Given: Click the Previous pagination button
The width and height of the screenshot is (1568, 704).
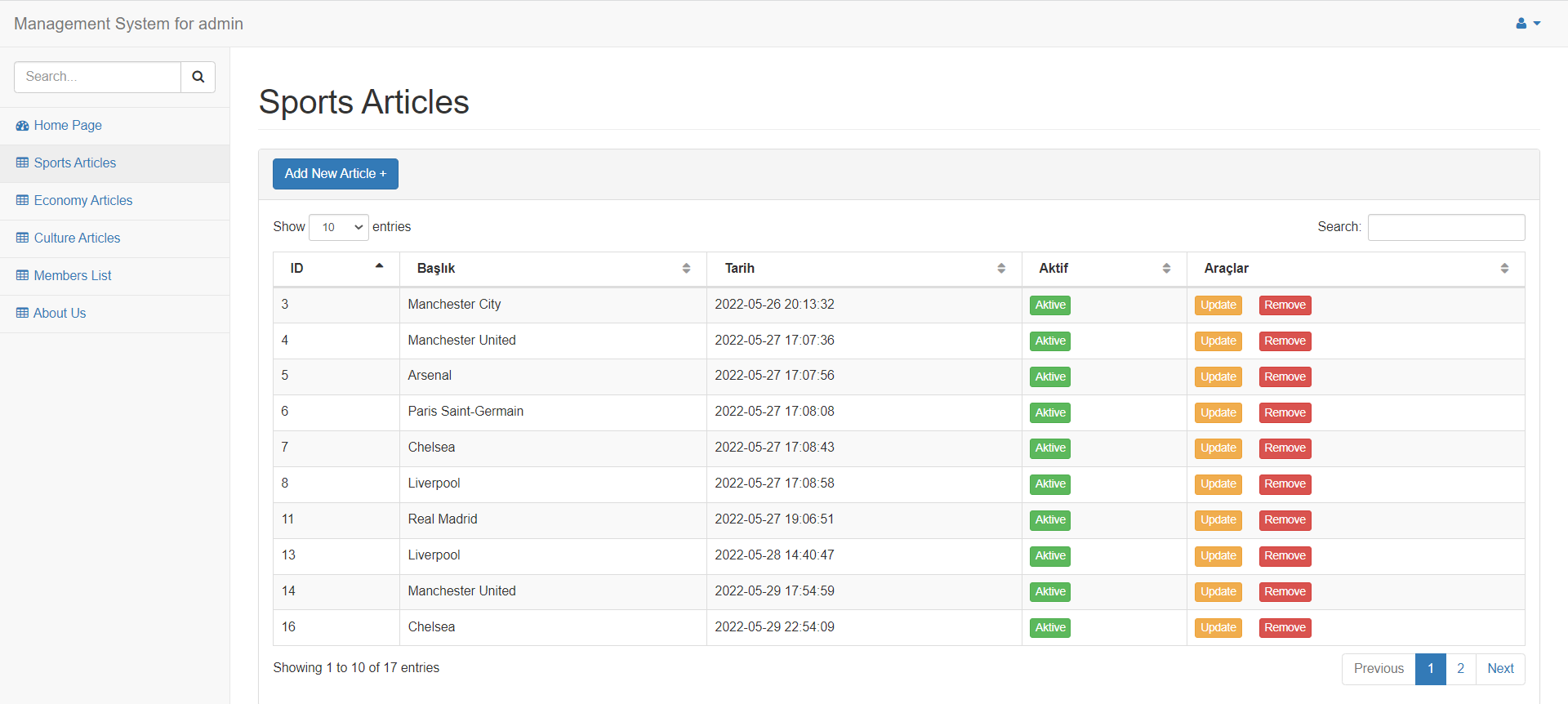Looking at the screenshot, I should coord(1379,669).
